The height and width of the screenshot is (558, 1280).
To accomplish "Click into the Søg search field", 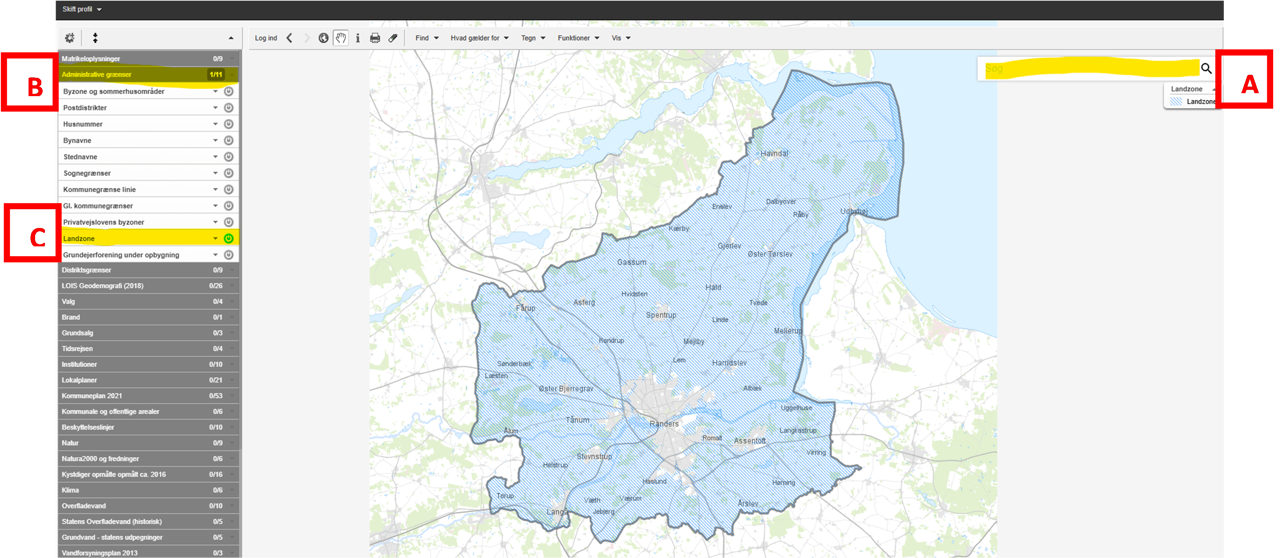I will coord(1088,68).
